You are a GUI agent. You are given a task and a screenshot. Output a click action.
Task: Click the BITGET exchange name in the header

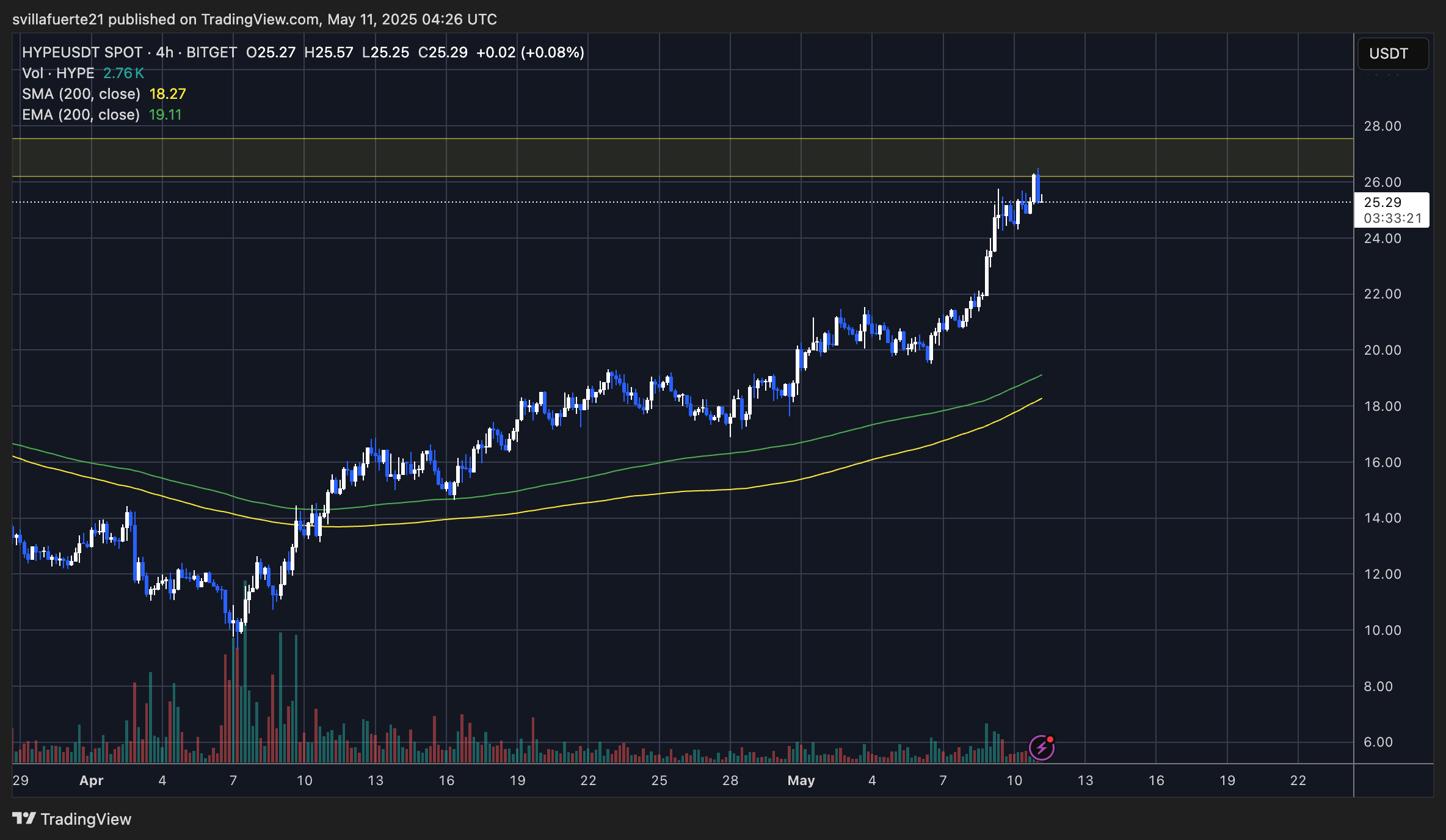tap(211, 52)
